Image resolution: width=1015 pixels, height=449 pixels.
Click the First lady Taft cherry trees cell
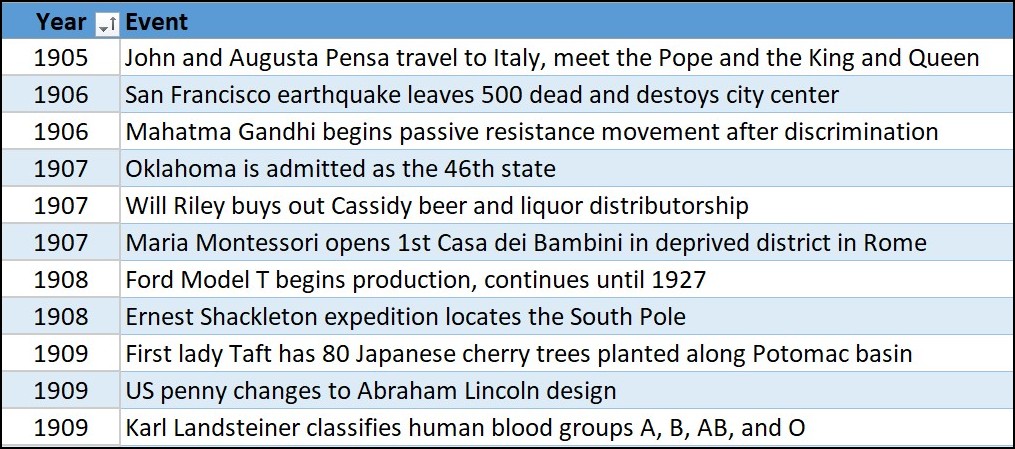pos(518,354)
